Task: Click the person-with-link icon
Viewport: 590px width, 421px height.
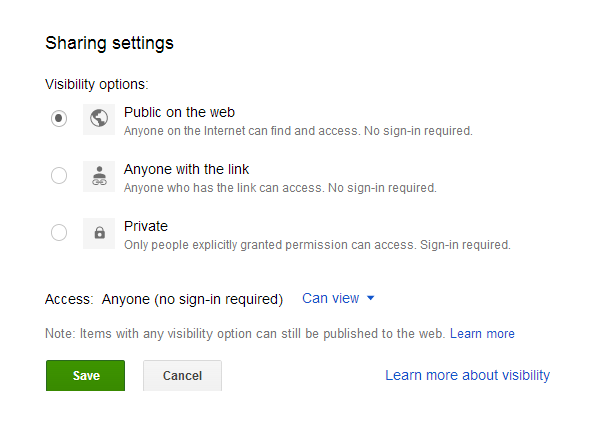Action: [99, 176]
